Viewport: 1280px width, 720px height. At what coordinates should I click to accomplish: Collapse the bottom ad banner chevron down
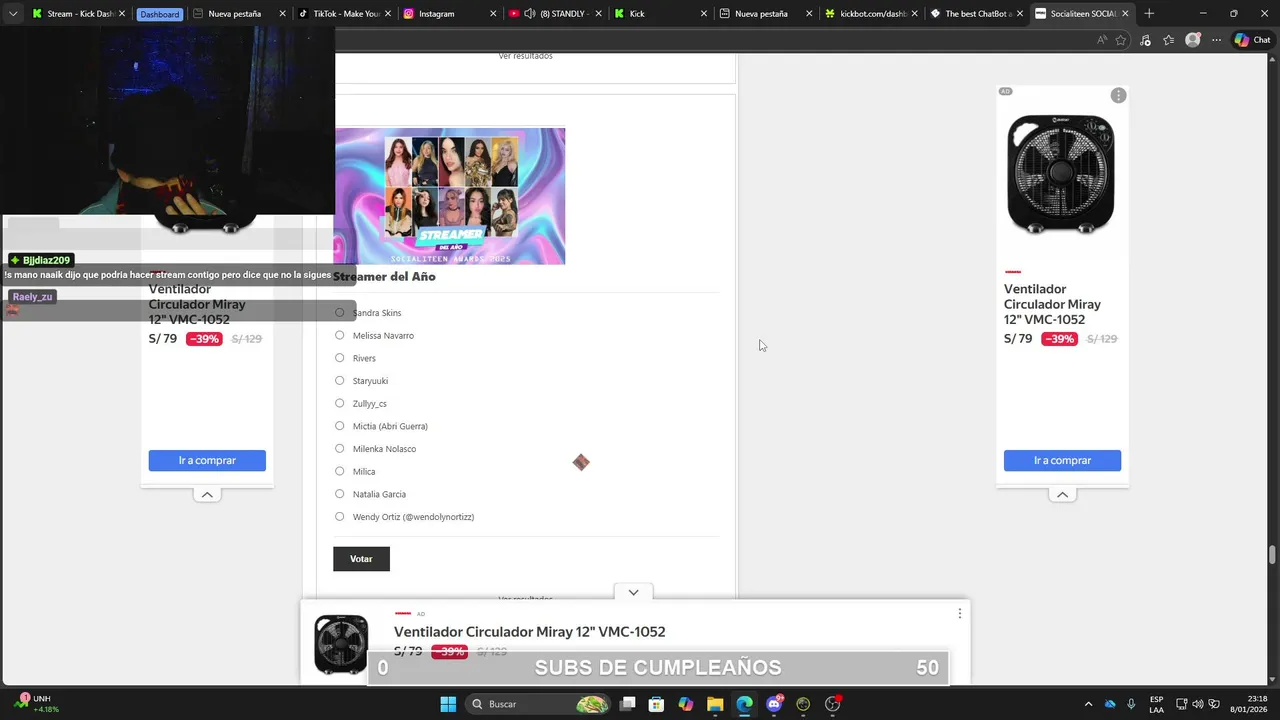click(633, 592)
